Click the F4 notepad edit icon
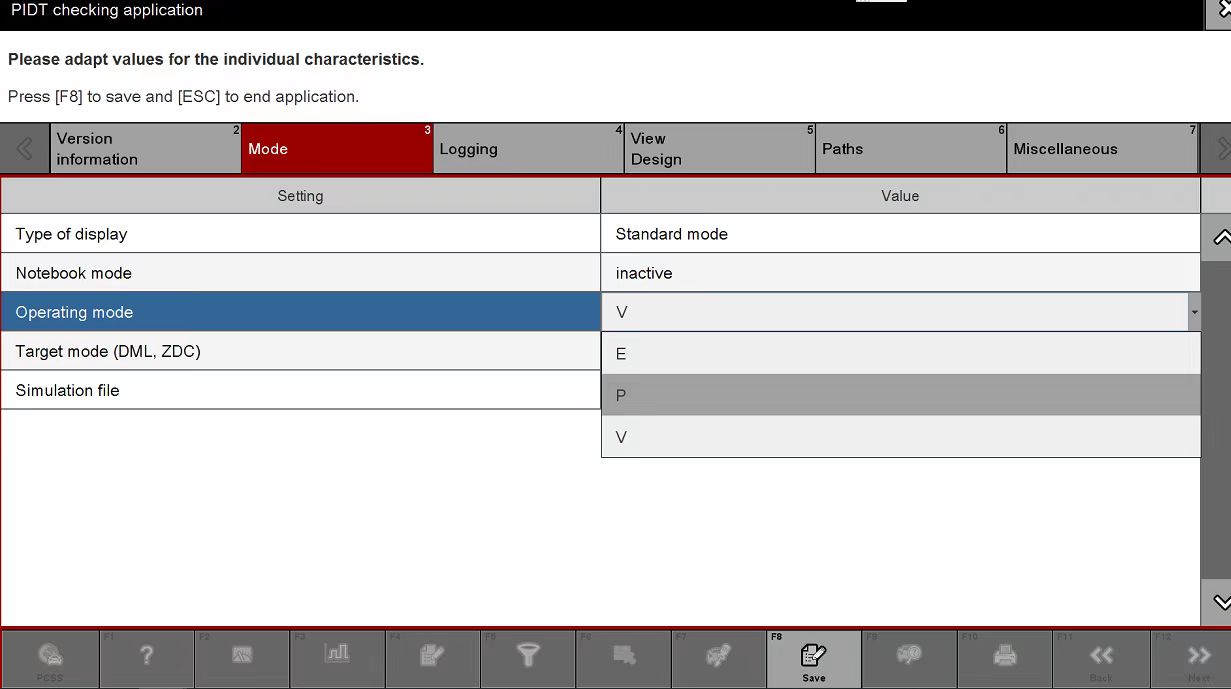1231x689 pixels. point(432,658)
